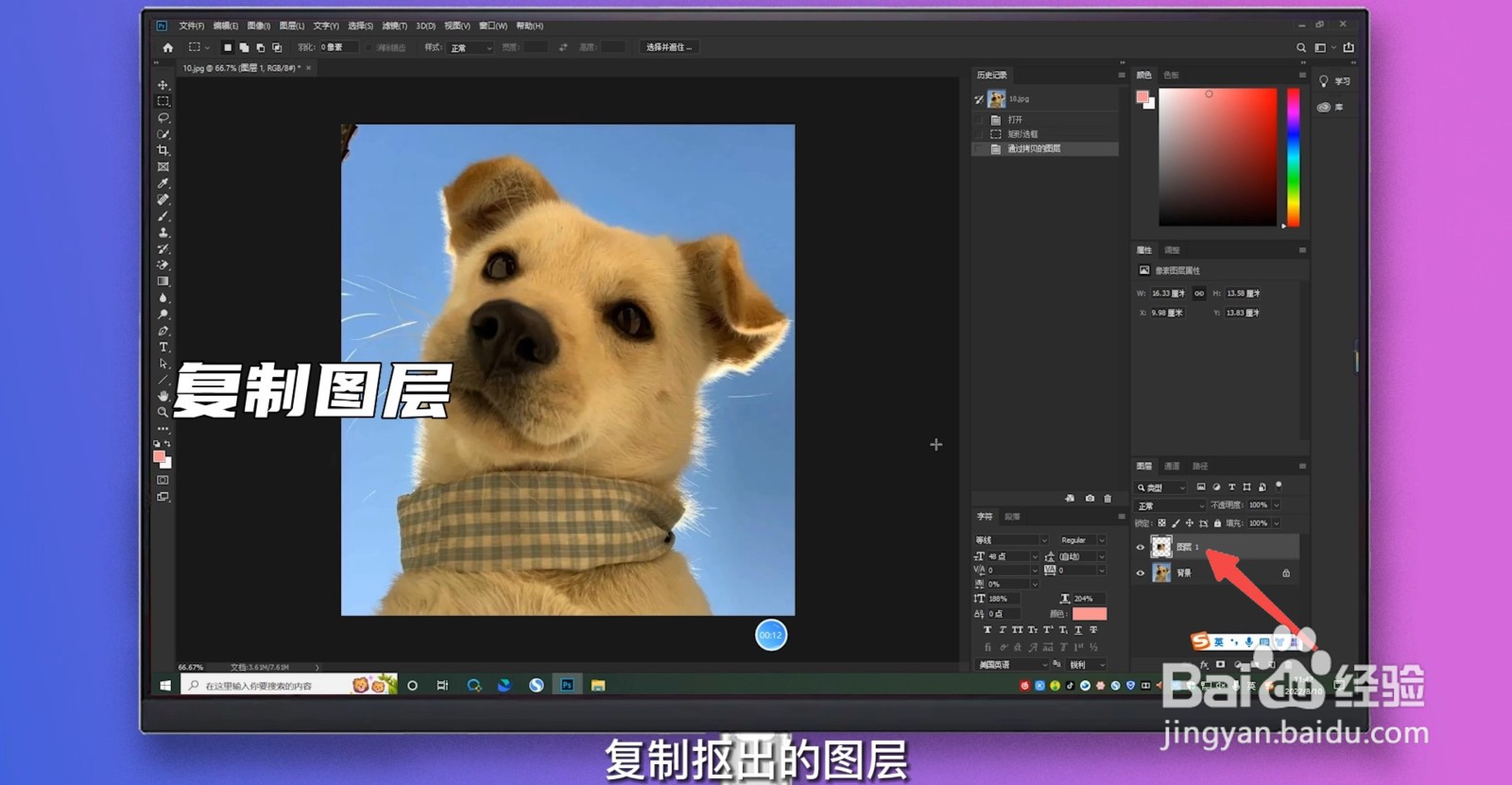Toggle layer filter on/off switch
1512x785 pixels.
(x=1279, y=486)
